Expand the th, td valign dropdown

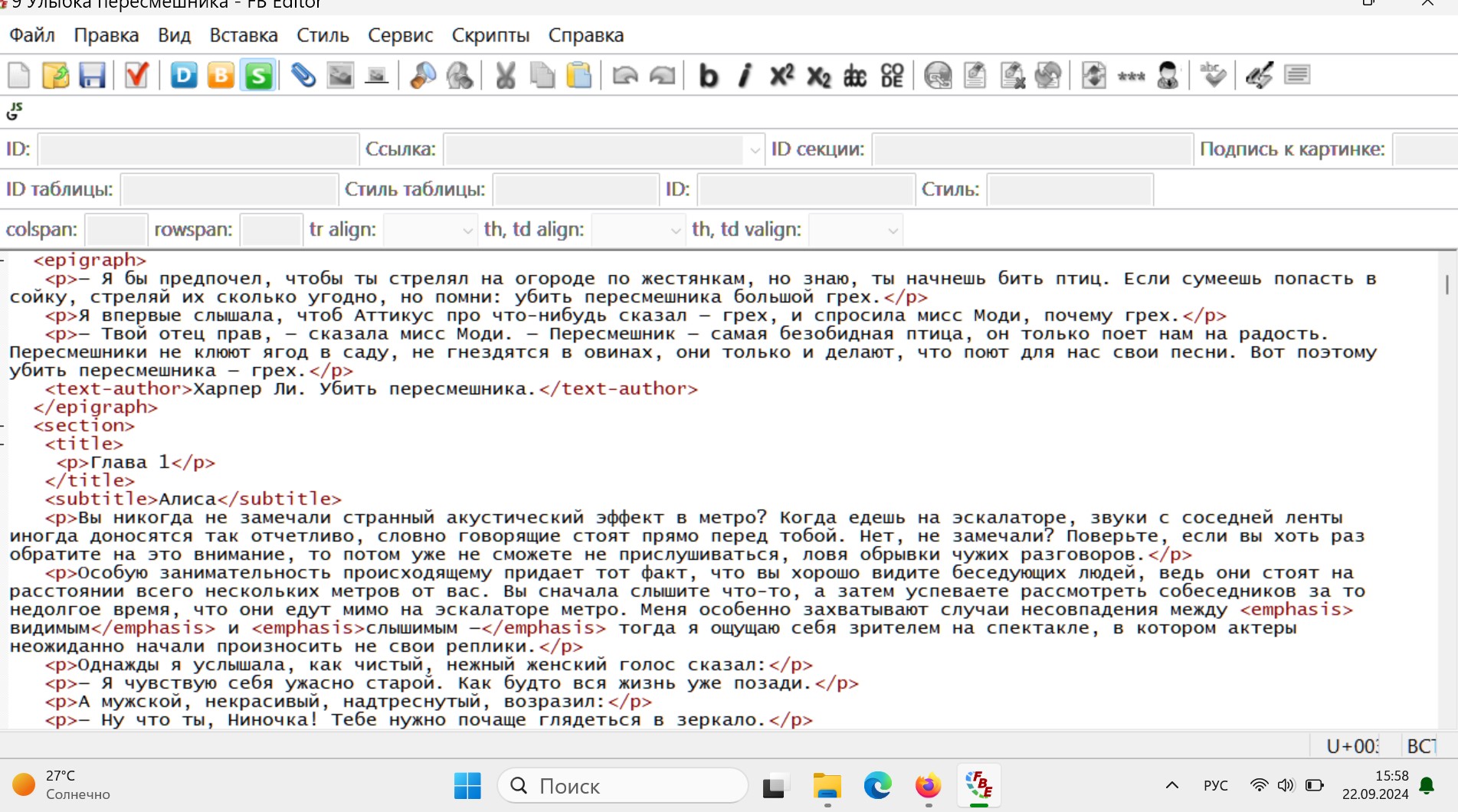click(893, 230)
